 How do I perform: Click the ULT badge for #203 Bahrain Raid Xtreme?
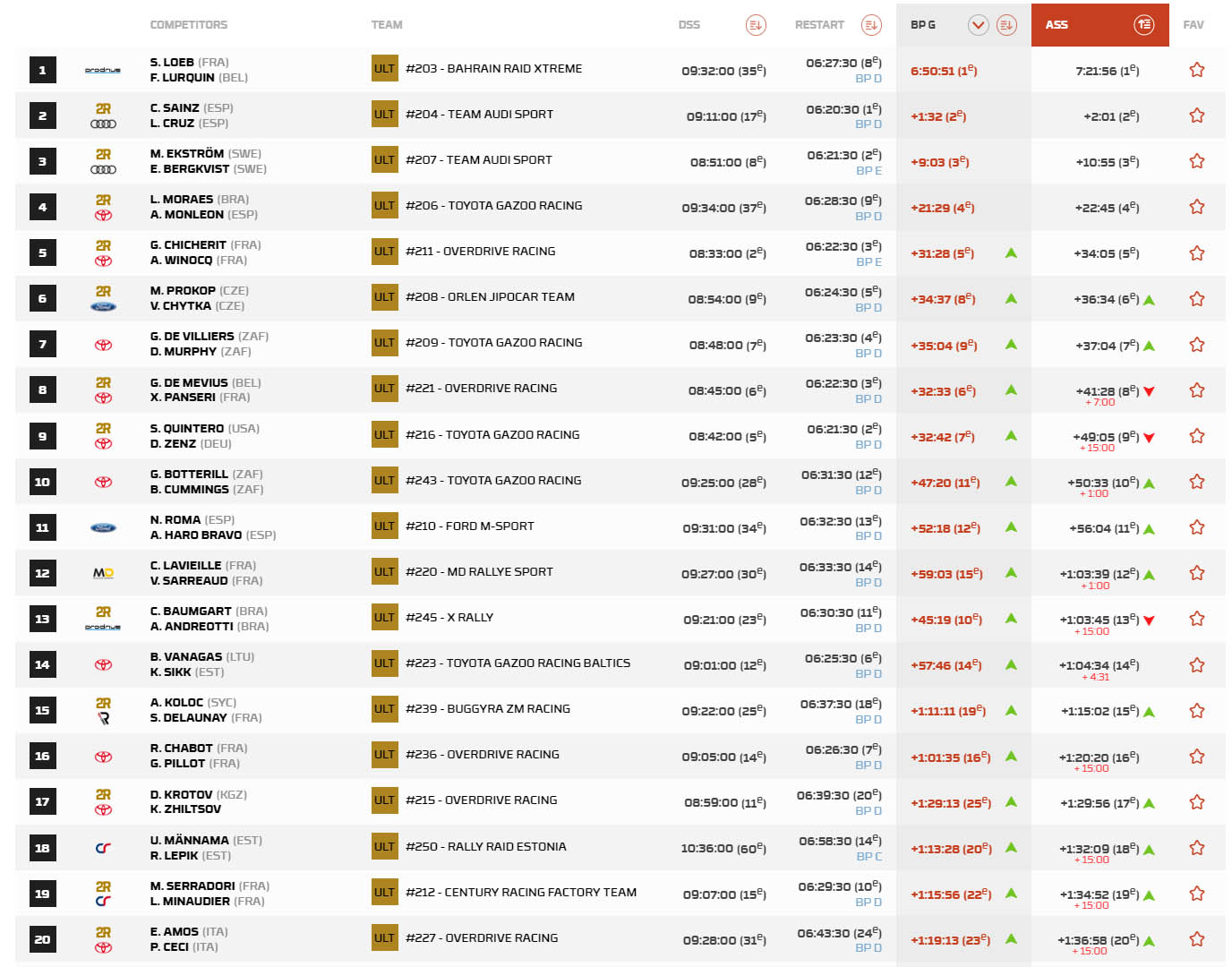pyautogui.click(x=384, y=69)
